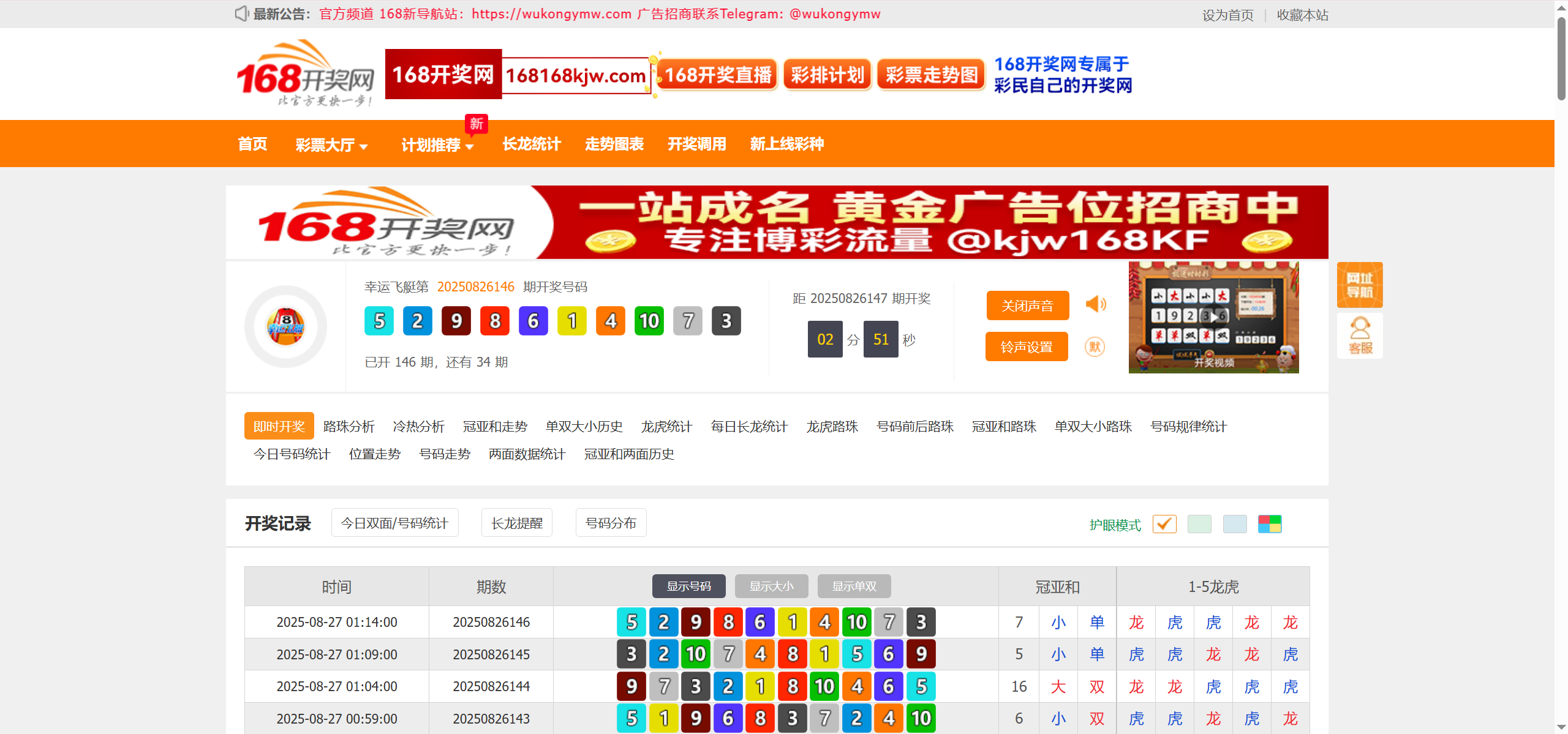Click the multicolor theme swatch icon
Image resolution: width=1568 pixels, height=734 pixels.
coord(1269,524)
